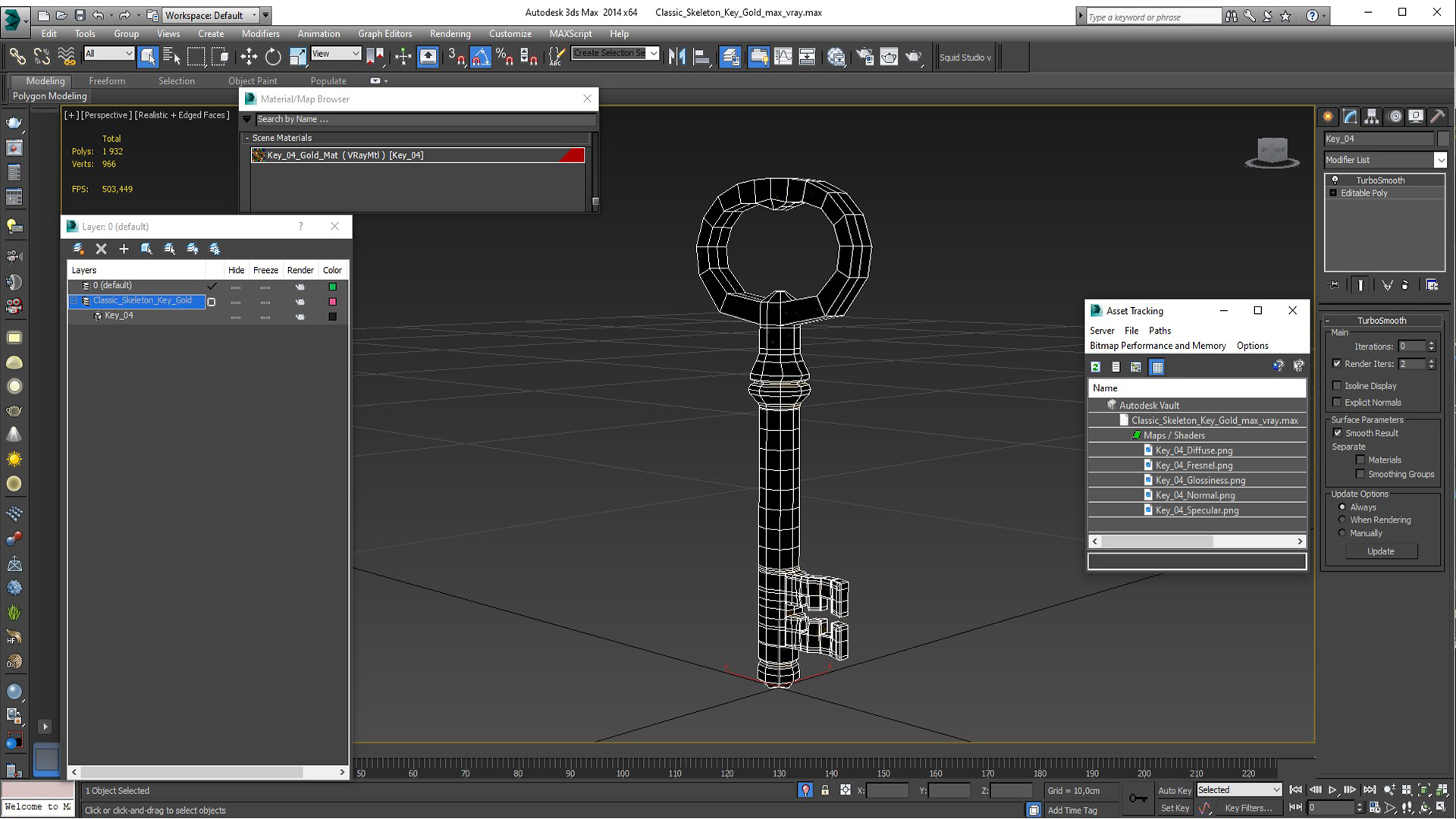Select the Move transform tool
This screenshot has height=819, width=1456.
click(249, 57)
